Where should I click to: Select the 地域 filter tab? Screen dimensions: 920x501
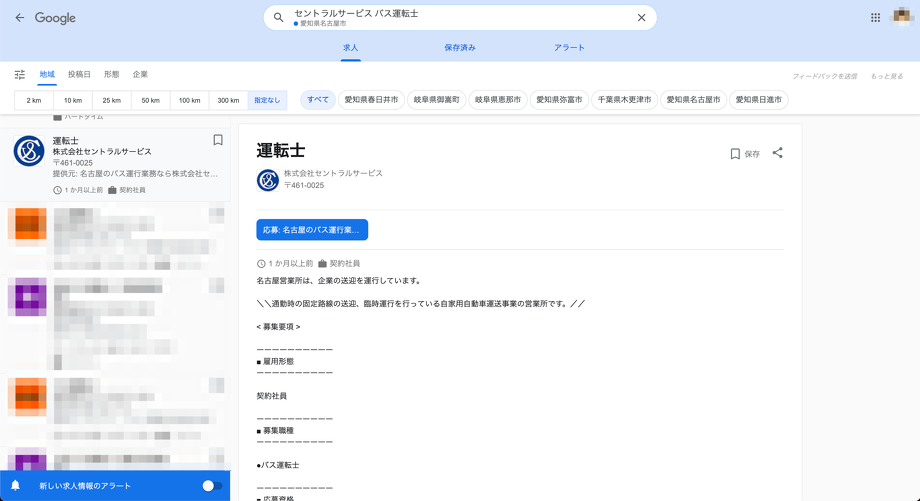click(47, 75)
